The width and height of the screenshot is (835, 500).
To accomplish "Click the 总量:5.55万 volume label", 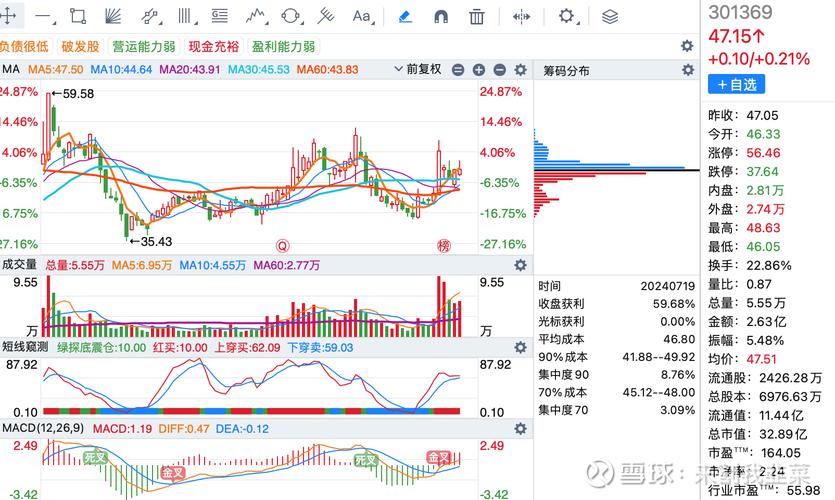I will [x=75, y=265].
